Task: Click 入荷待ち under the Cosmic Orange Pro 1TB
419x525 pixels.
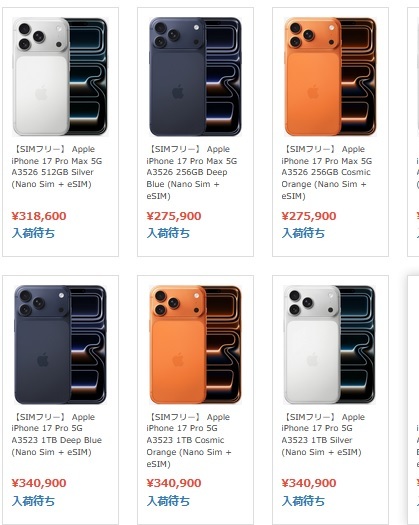Action: point(168,501)
